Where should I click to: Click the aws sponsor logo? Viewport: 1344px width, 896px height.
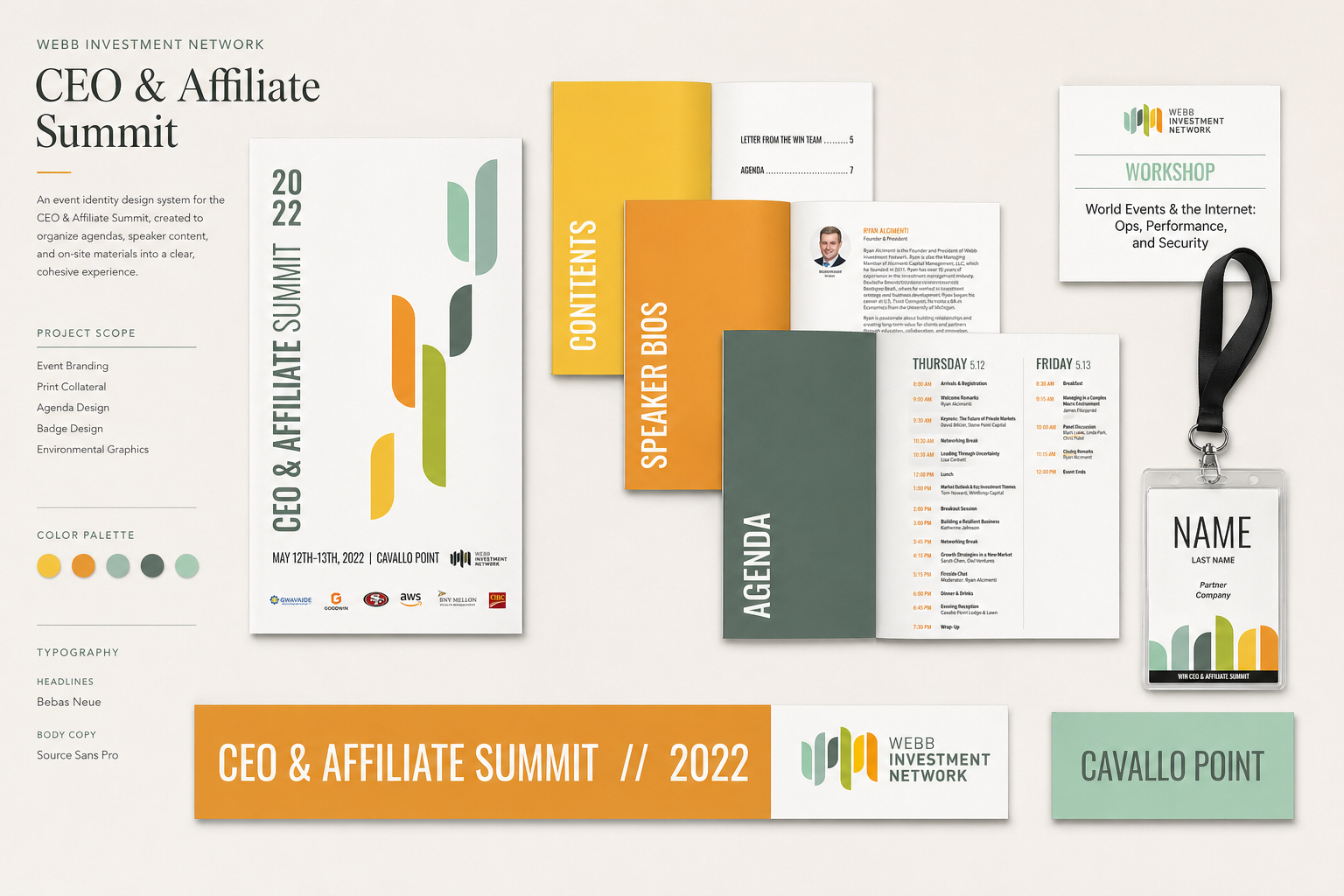410,598
